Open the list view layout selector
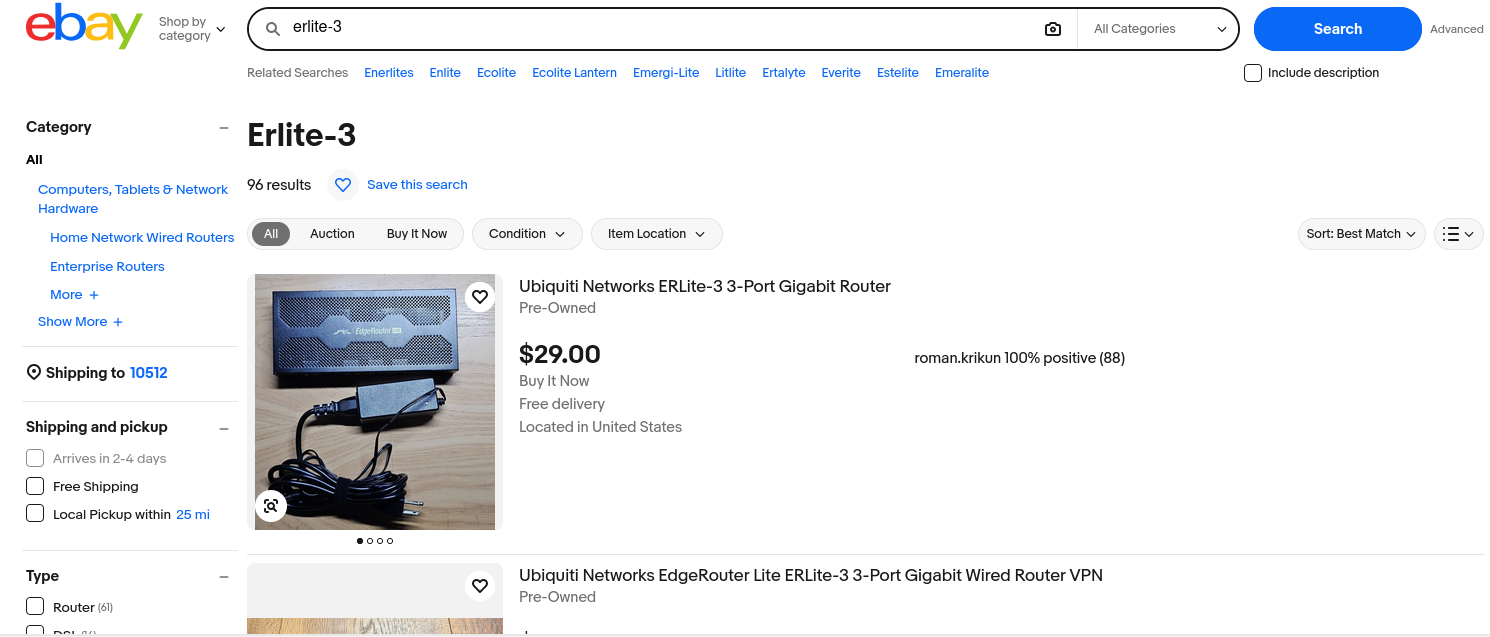This screenshot has width=1490, height=637. pos(1458,234)
